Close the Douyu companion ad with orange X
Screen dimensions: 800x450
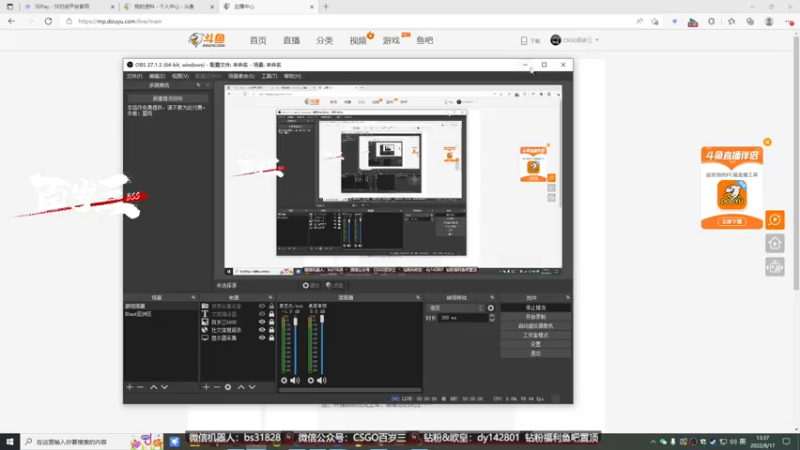click(x=767, y=142)
